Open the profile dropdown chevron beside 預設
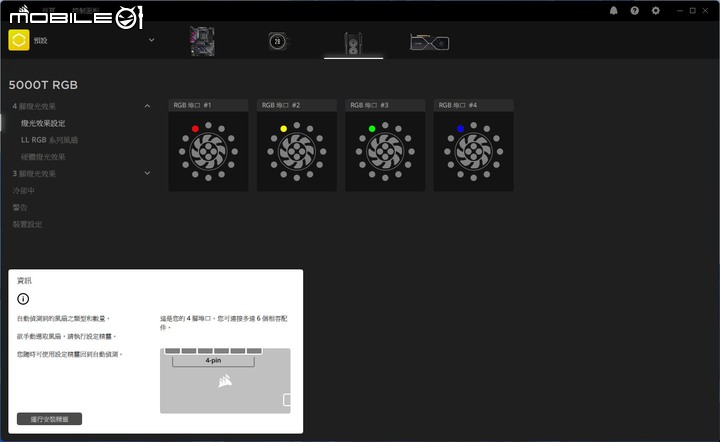This screenshot has height=442, width=720. pyautogui.click(x=151, y=40)
